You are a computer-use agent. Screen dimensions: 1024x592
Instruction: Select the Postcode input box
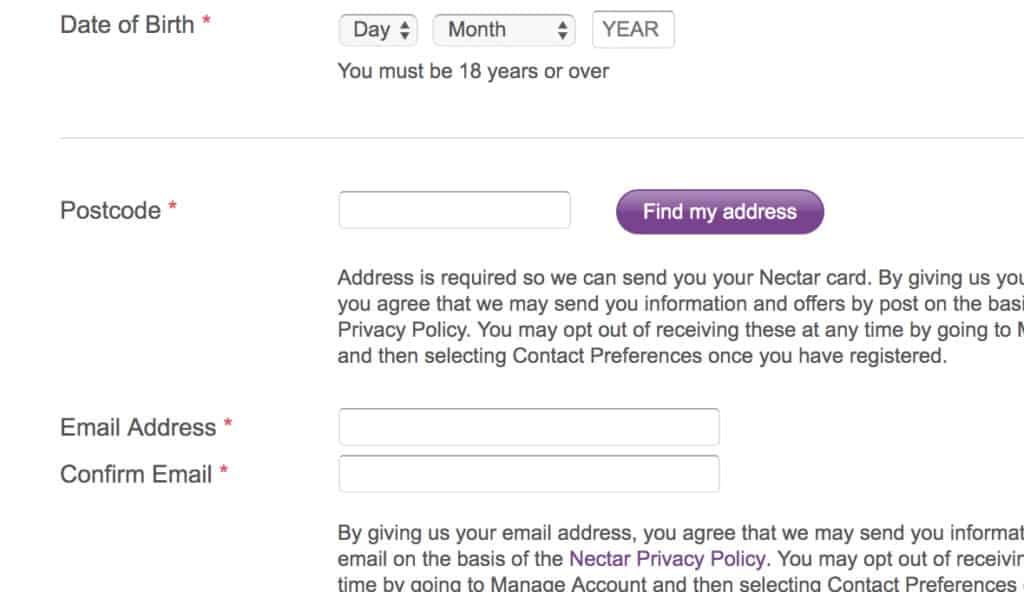(x=454, y=209)
